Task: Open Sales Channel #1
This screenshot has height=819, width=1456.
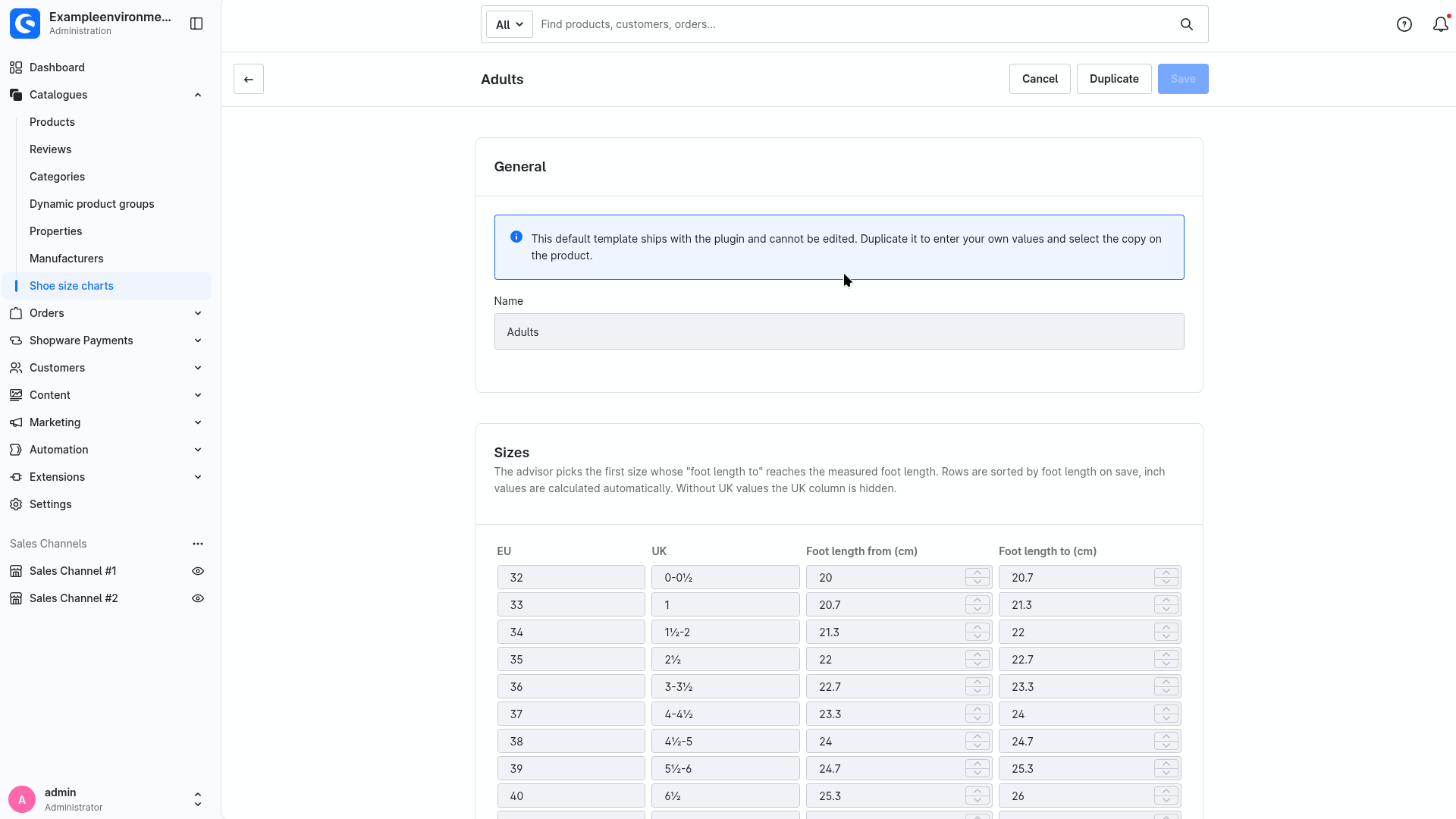Action: (x=73, y=571)
